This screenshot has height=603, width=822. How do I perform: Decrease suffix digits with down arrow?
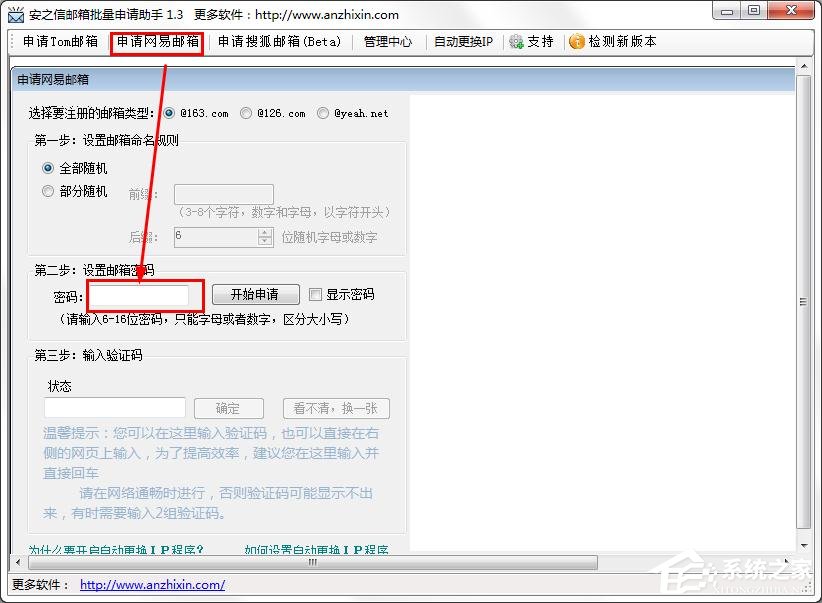(x=265, y=241)
